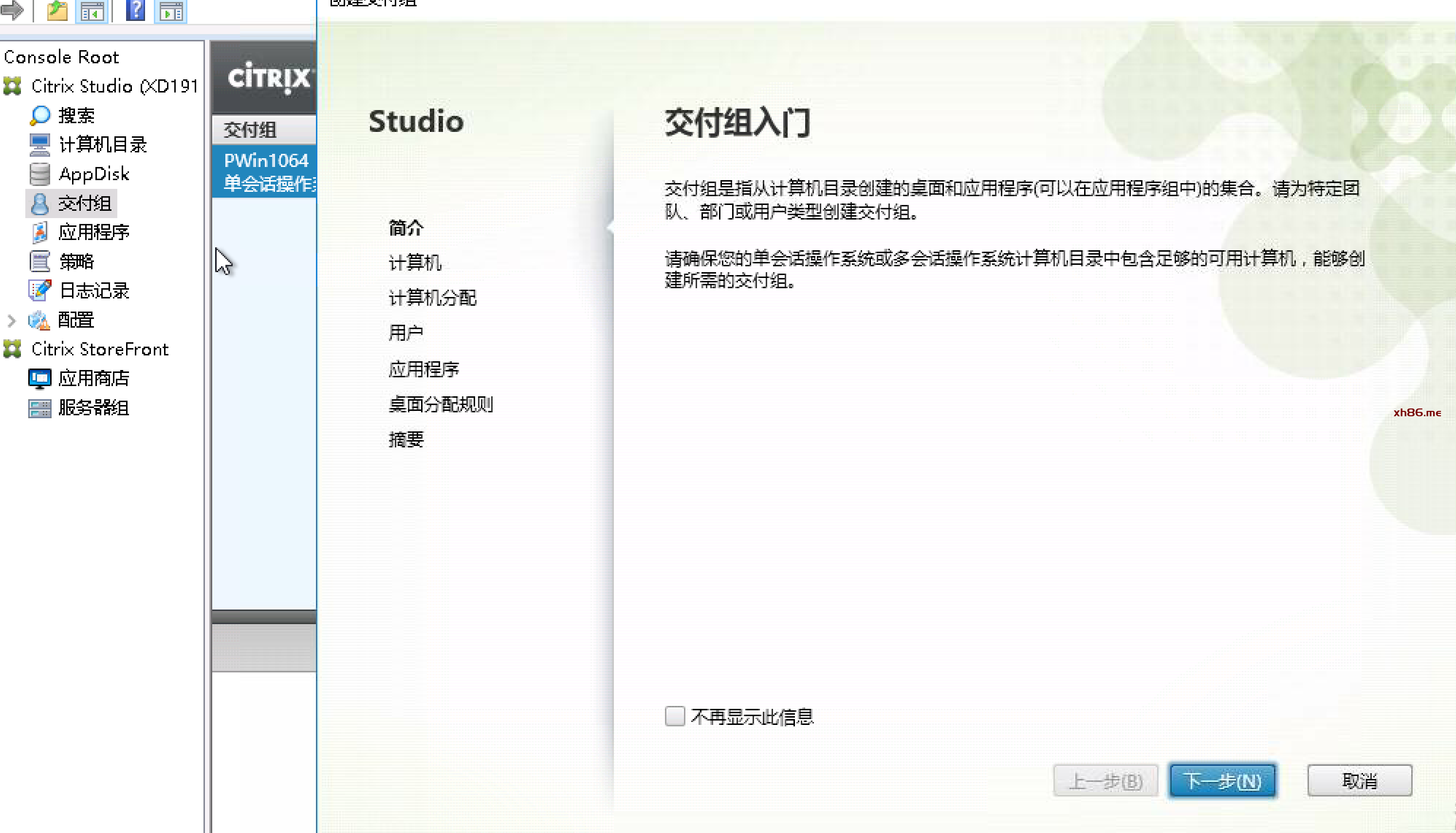This screenshot has width=1456, height=833.
Task: Select 应用程序 applications node
Action: coord(93,232)
